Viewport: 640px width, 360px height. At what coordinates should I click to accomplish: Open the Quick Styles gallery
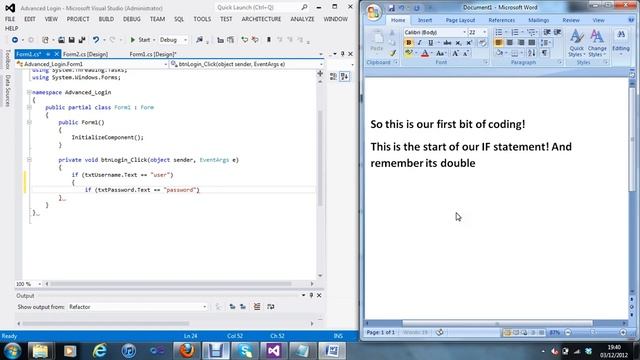coord(576,43)
